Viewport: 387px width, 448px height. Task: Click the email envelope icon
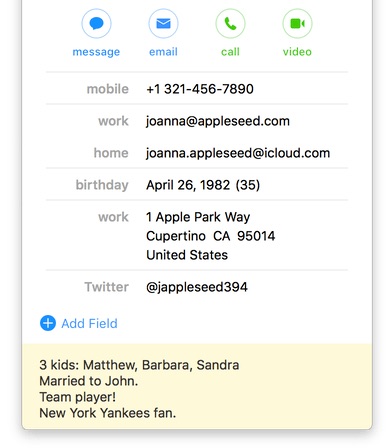[163, 24]
